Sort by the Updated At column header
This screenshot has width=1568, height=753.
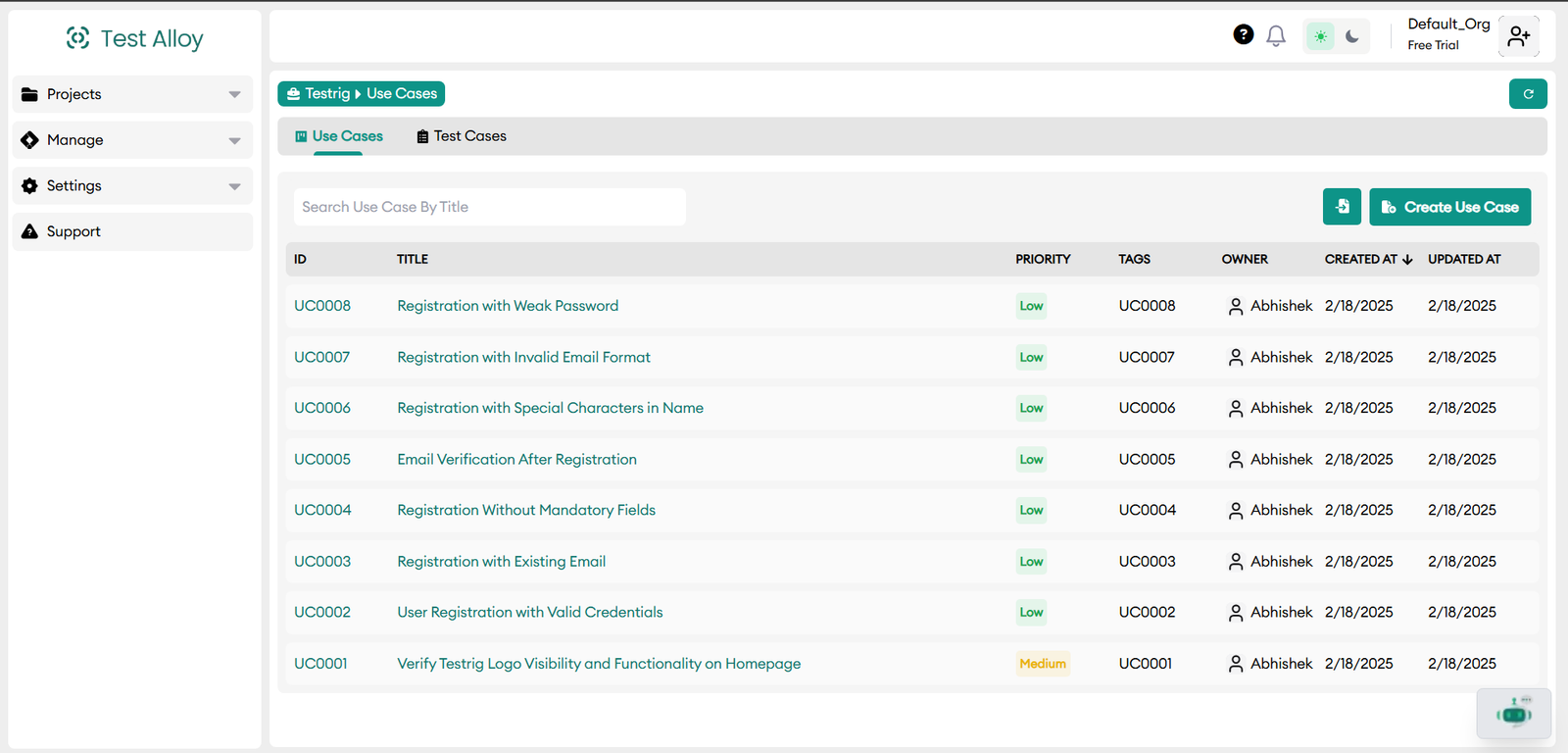[1464, 260]
